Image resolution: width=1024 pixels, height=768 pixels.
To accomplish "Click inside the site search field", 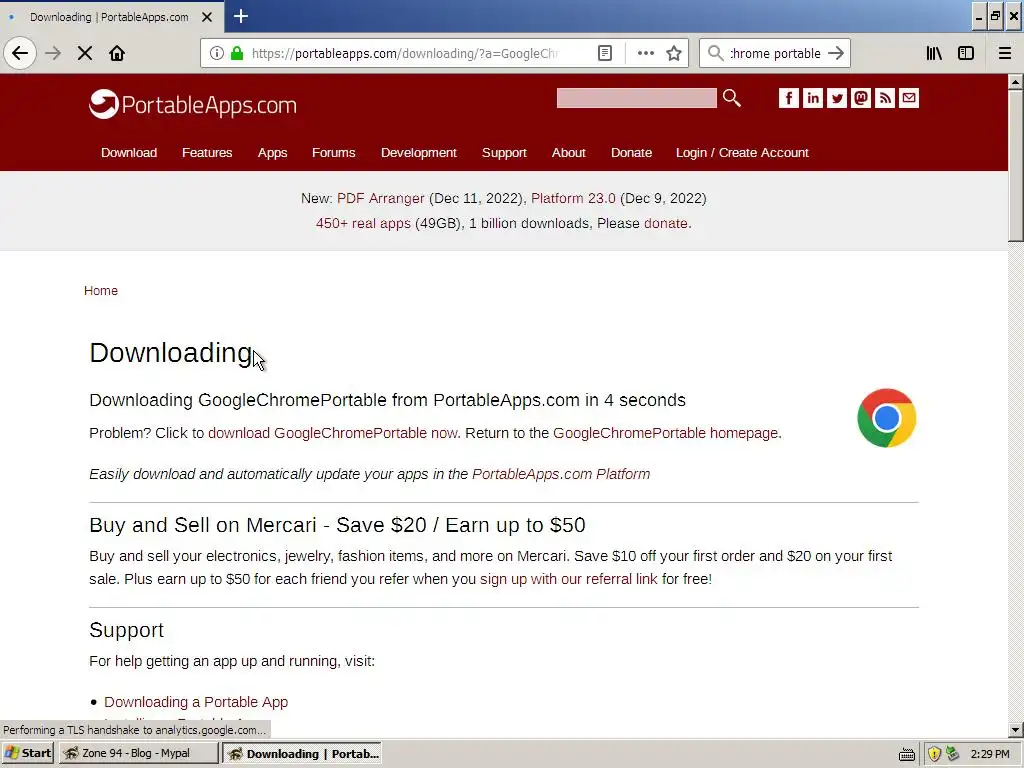I will click(x=636, y=98).
